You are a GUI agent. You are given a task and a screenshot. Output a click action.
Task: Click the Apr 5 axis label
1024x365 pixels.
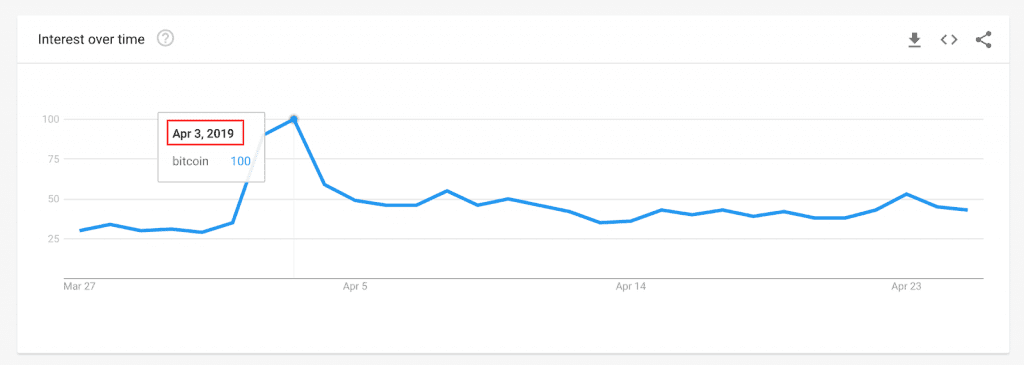coord(355,286)
